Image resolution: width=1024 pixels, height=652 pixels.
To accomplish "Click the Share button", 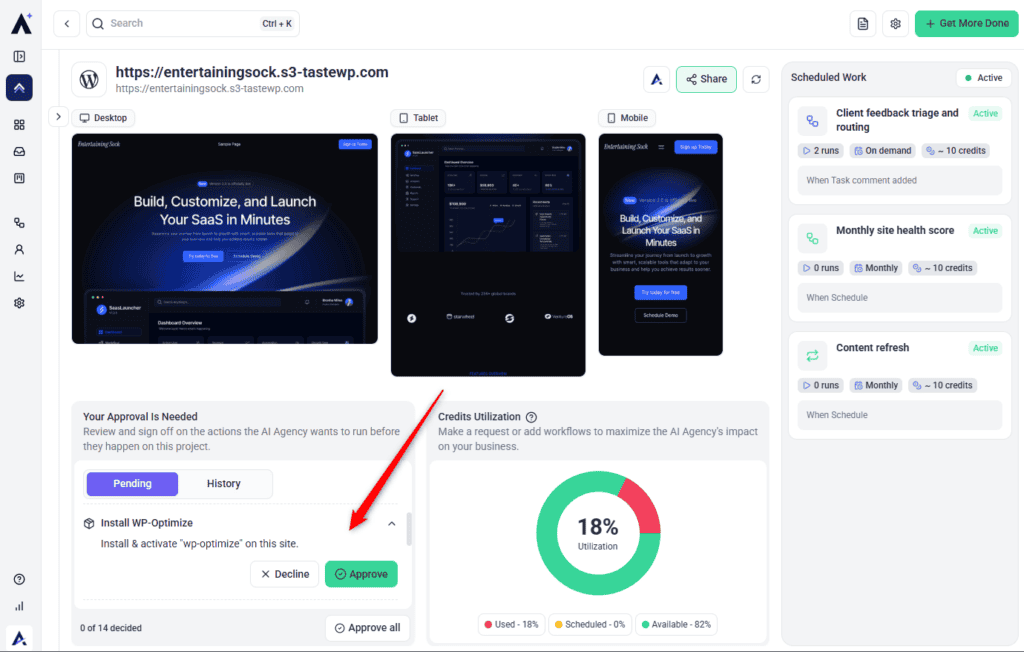I will tap(707, 80).
